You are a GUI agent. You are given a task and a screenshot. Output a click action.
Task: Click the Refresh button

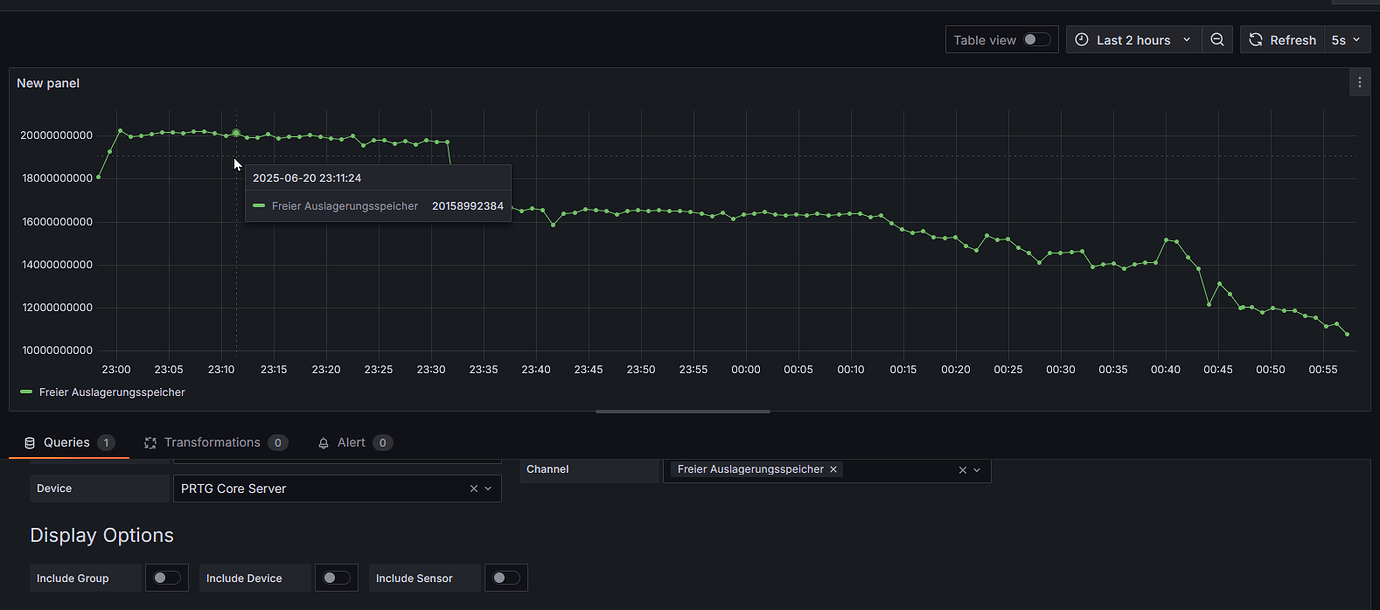(x=1290, y=39)
